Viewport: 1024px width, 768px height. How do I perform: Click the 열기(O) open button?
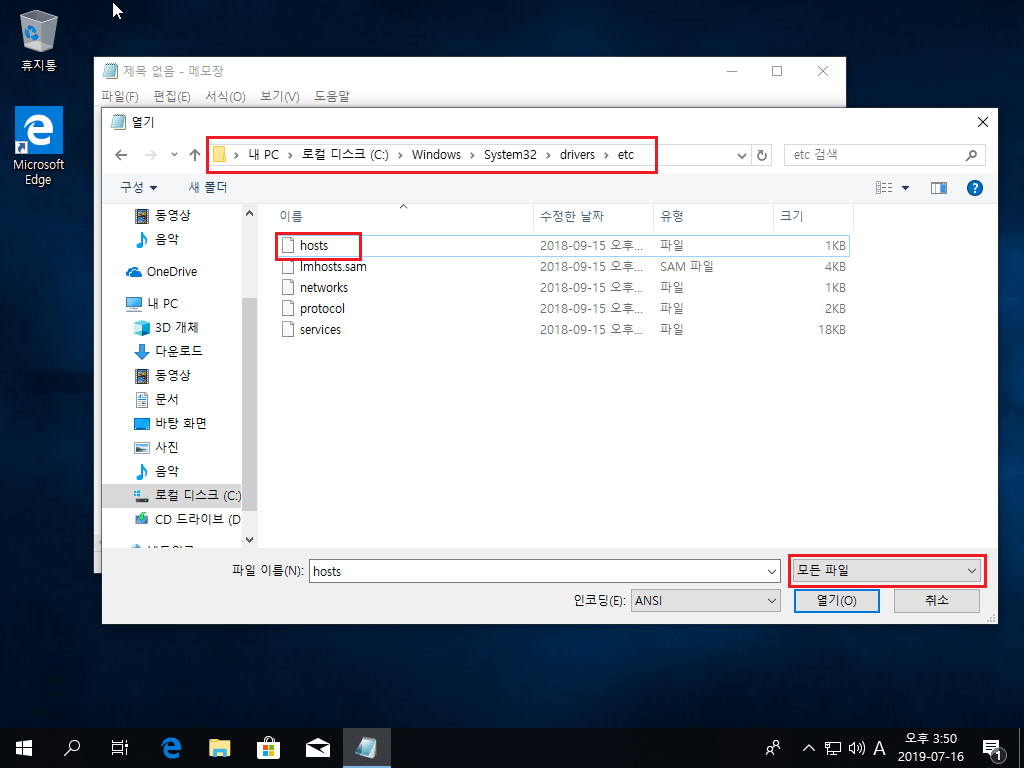836,600
